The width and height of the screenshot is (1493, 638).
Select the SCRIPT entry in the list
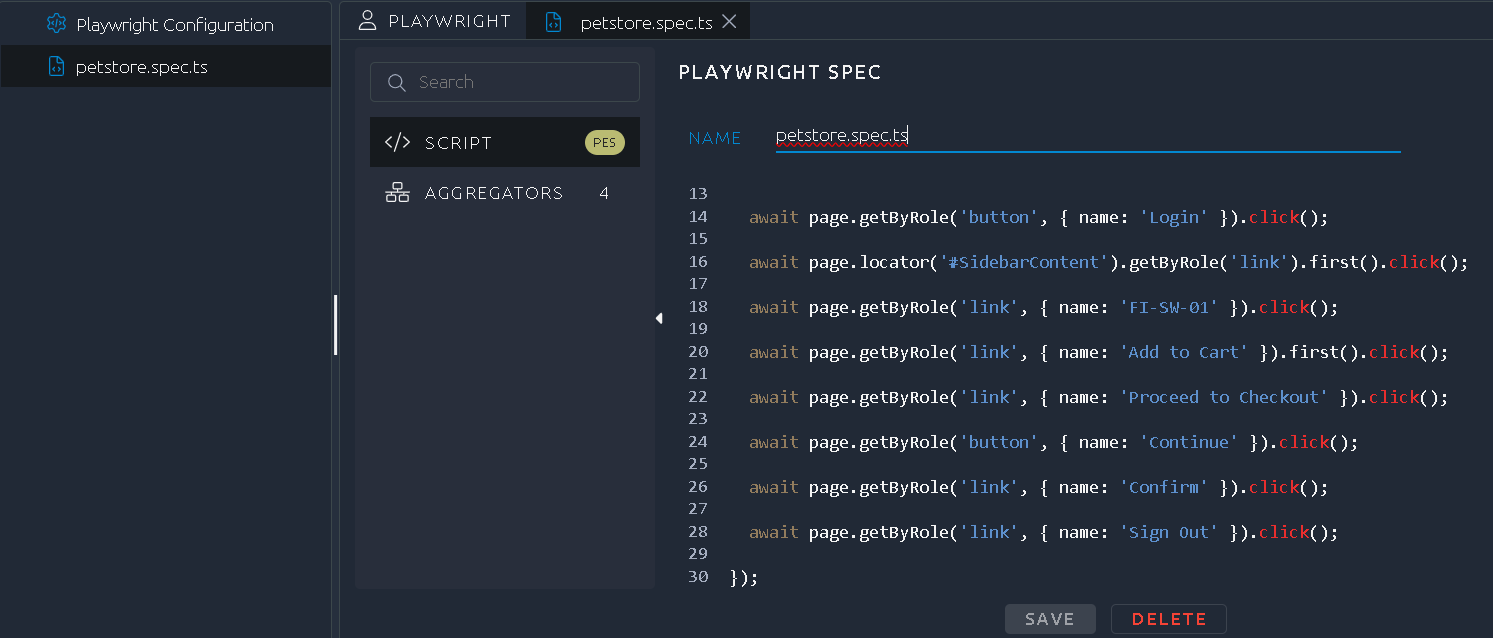tap(459, 142)
